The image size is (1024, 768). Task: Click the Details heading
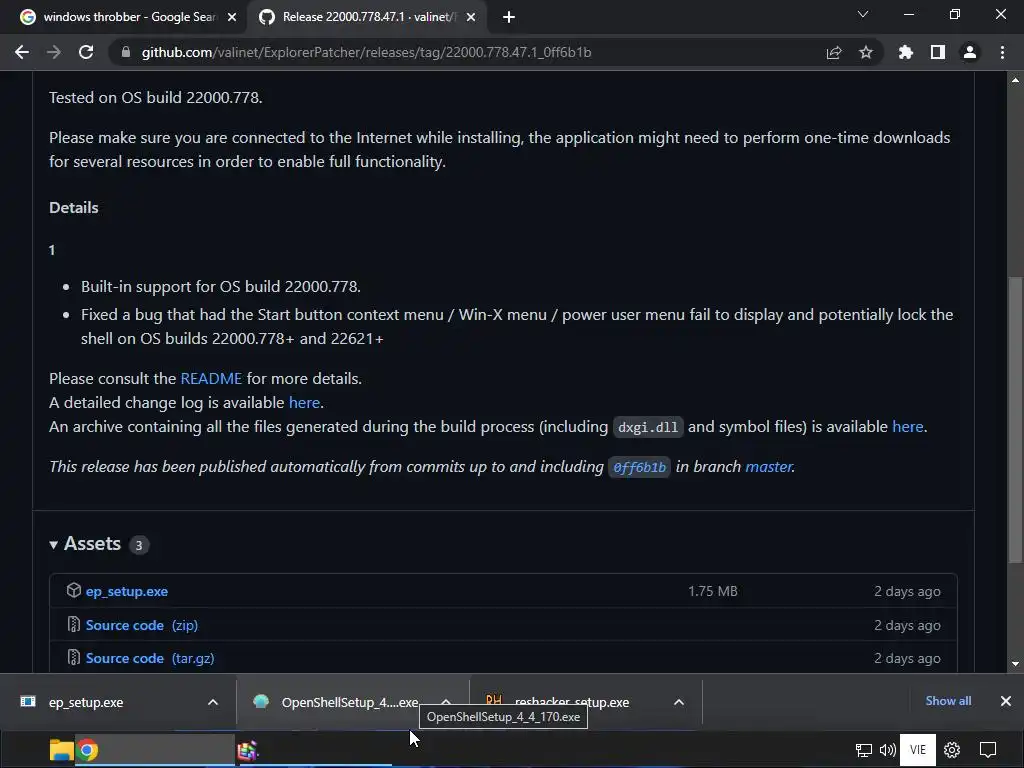[74, 208]
